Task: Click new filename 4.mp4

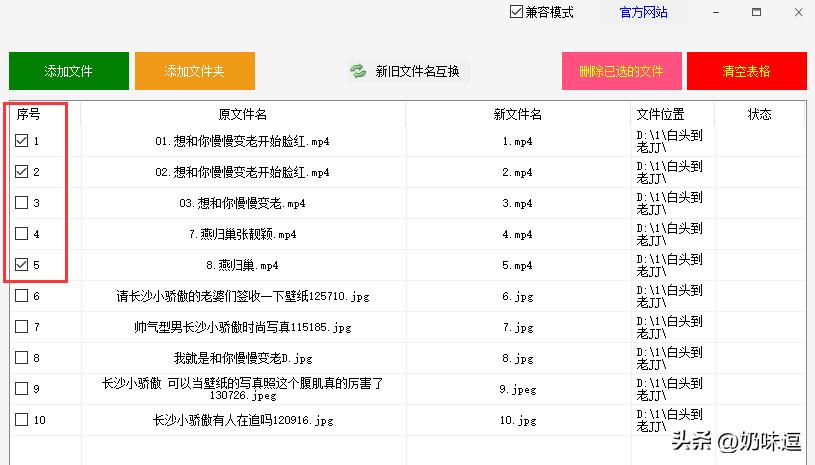Action: click(x=517, y=234)
